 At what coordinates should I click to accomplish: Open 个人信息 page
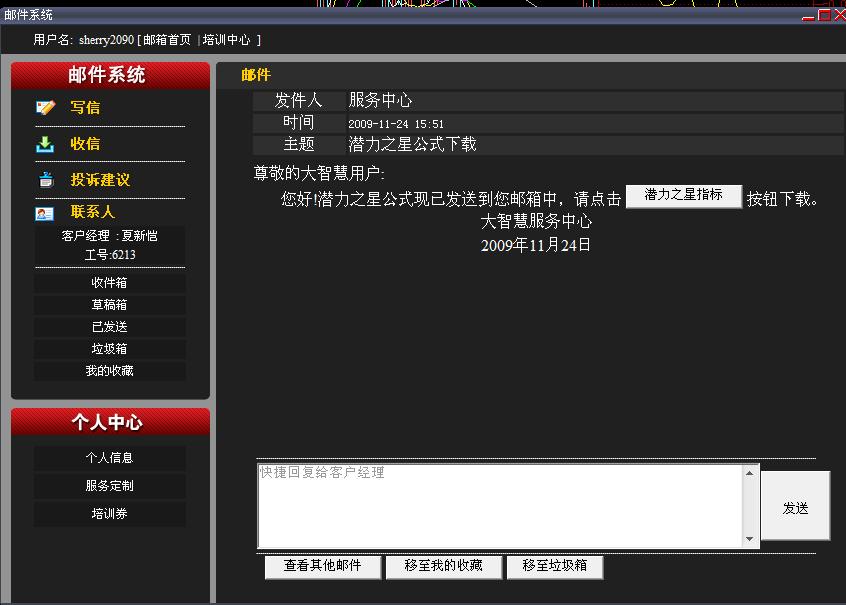[x=110, y=458]
